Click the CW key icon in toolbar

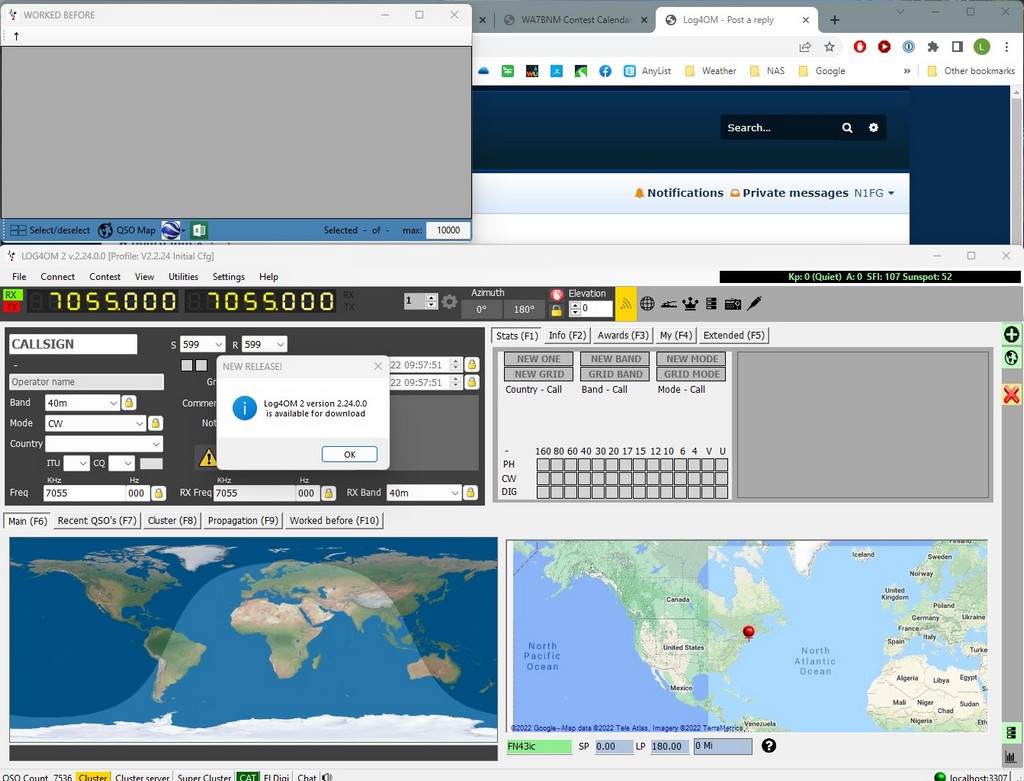[x=669, y=304]
